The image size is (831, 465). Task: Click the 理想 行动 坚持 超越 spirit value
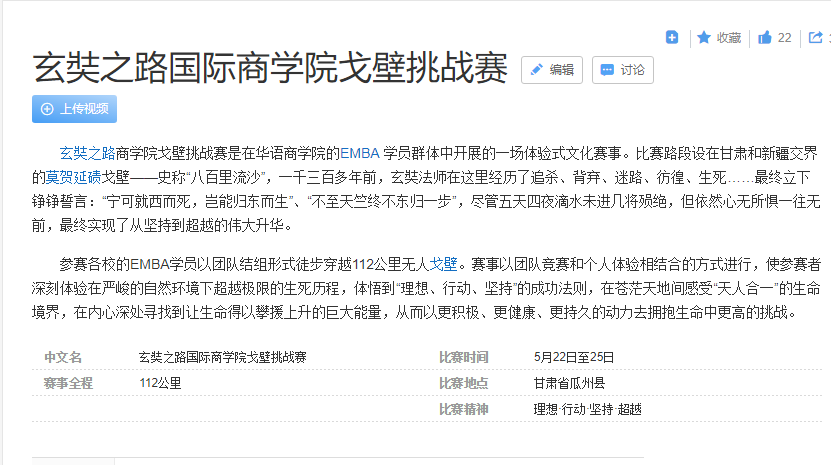[x=588, y=409]
